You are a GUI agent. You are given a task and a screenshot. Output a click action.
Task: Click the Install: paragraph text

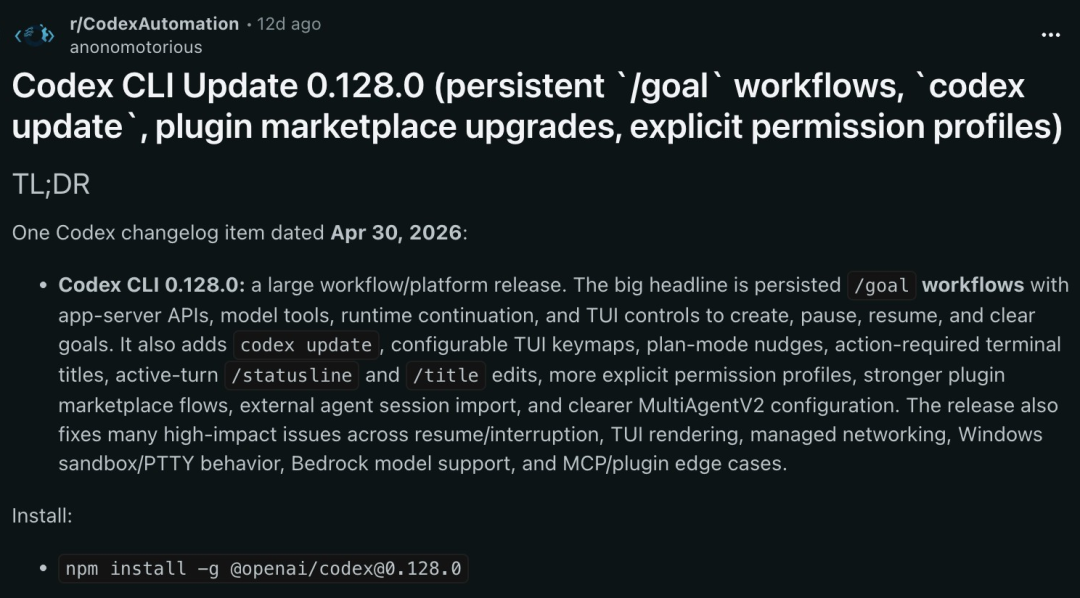(42, 516)
